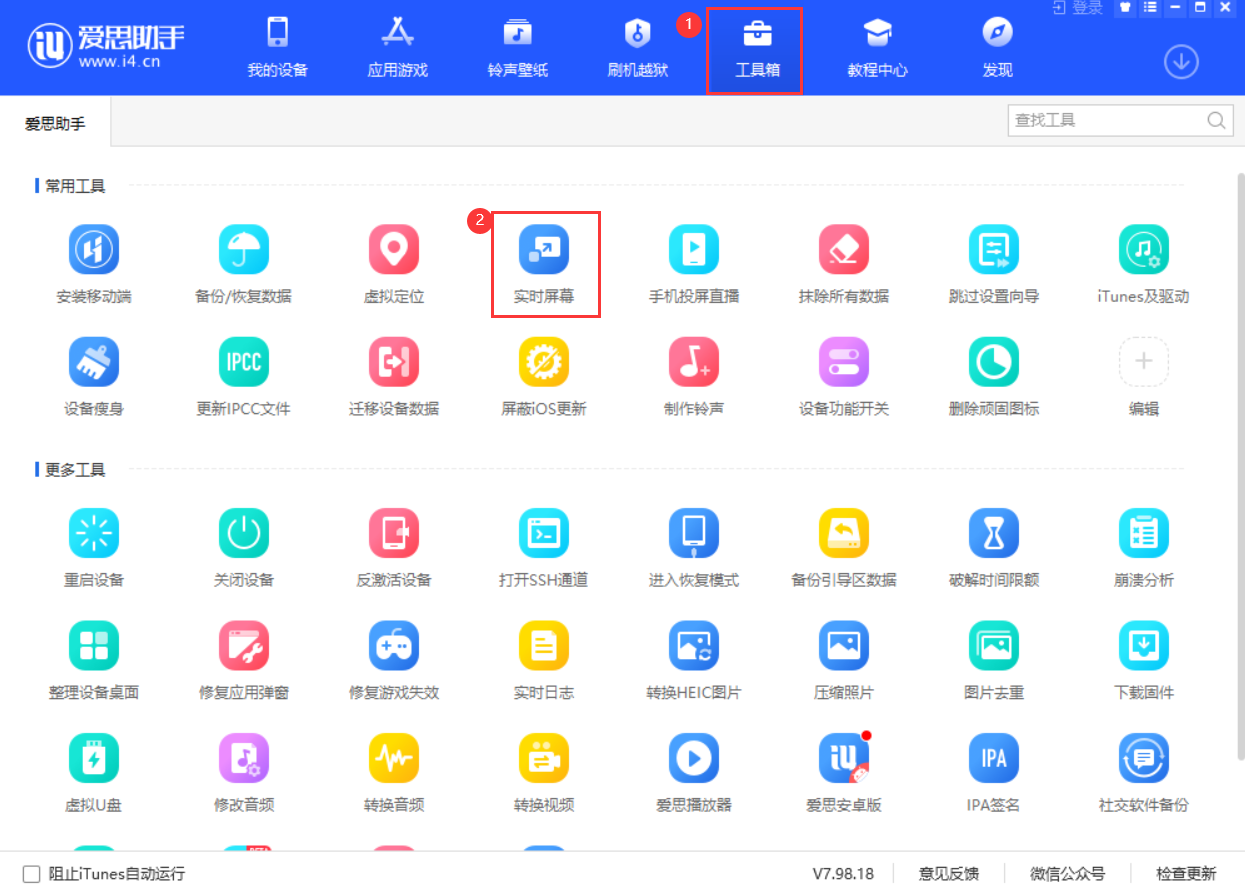1245x894 pixels.
Task: Open the skin shirt icon in title bar
Action: coord(1126,7)
